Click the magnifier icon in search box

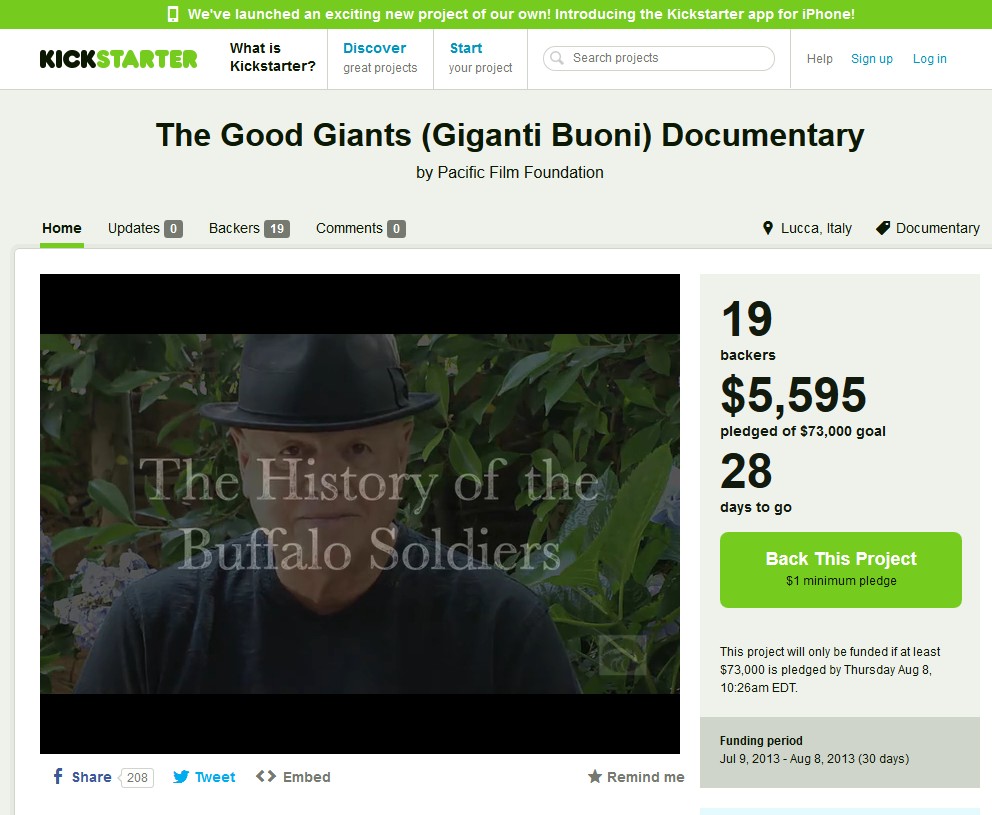[557, 58]
